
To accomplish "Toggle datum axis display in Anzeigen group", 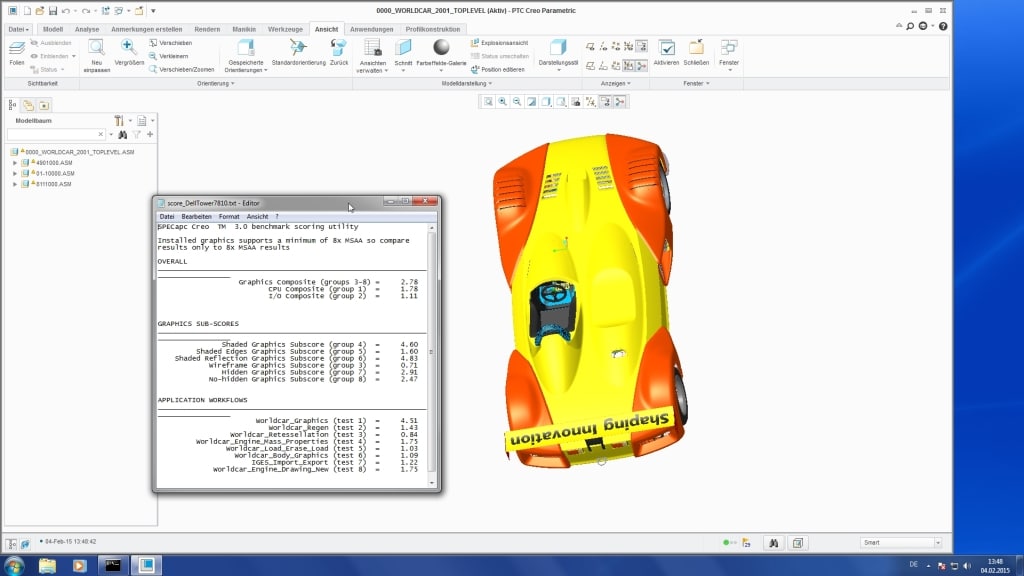I will 603,46.
